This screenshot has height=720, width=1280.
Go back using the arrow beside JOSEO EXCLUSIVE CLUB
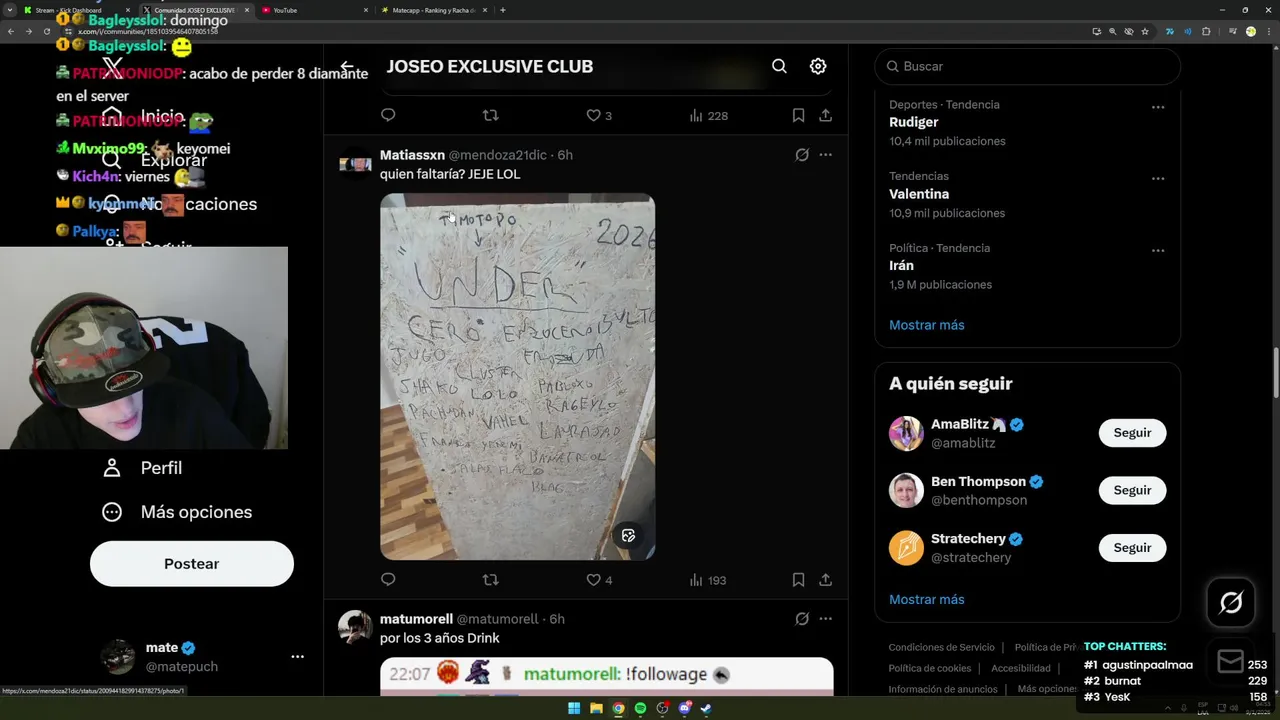click(x=347, y=66)
